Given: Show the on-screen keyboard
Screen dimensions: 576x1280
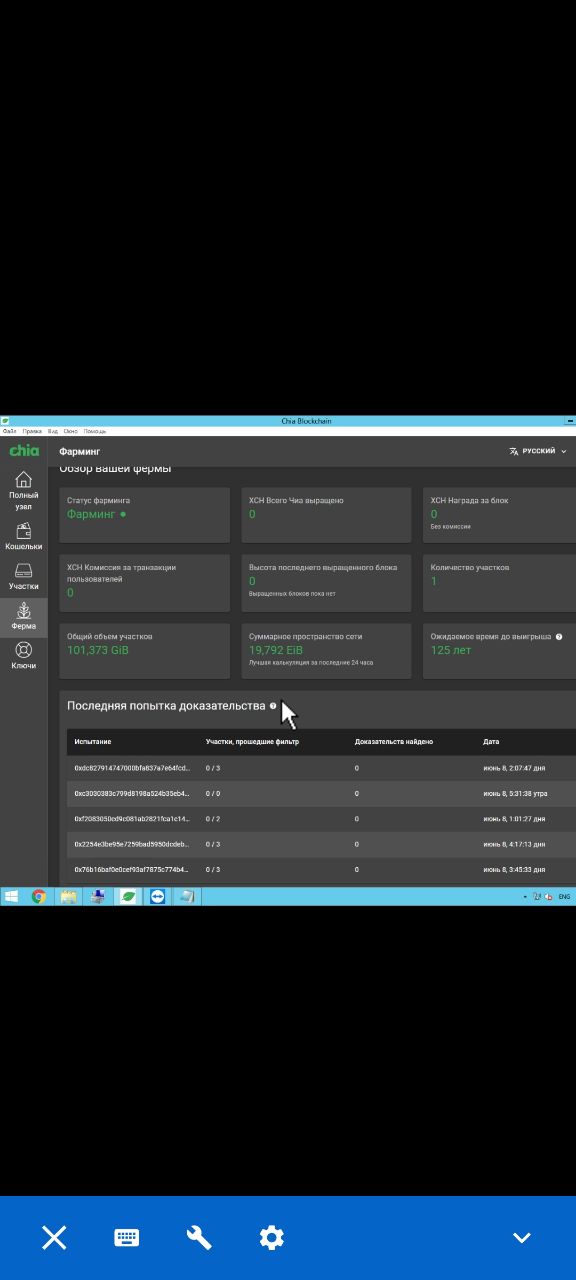Looking at the screenshot, I should pos(127,1238).
